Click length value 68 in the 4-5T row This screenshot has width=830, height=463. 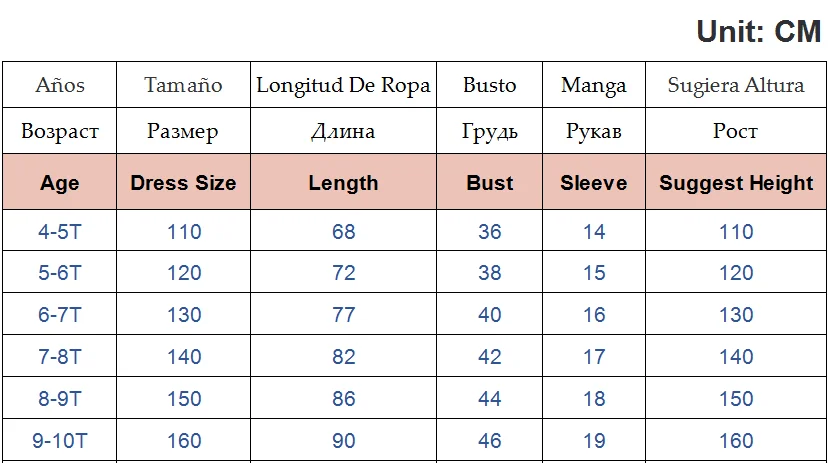point(343,232)
